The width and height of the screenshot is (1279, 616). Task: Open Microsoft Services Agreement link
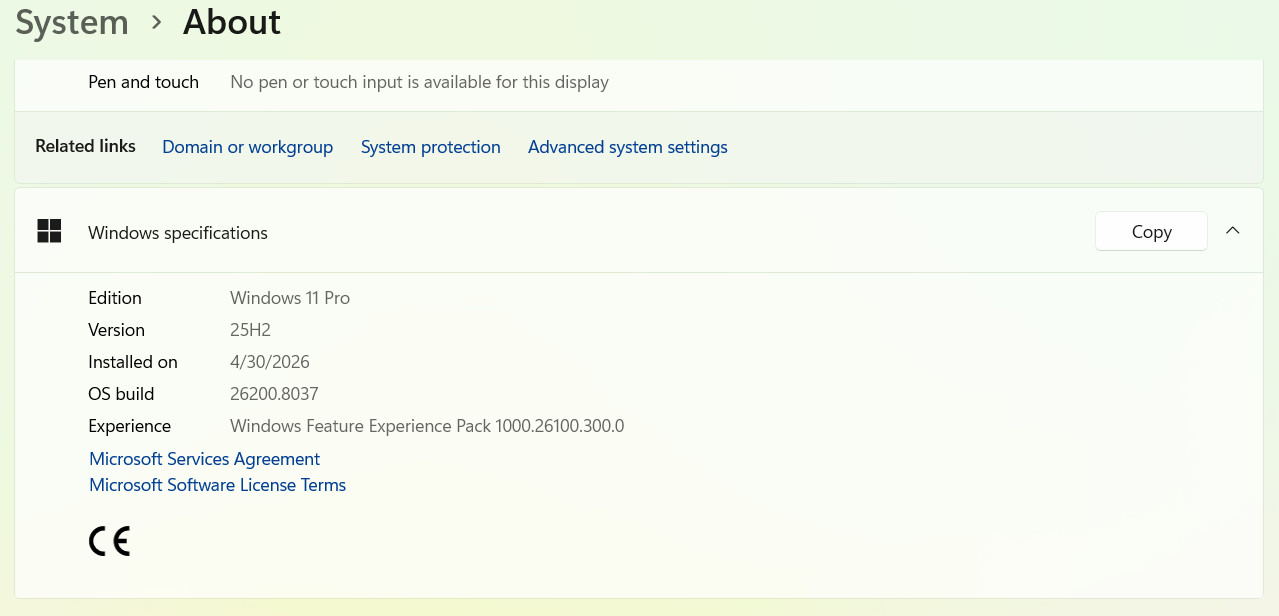(x=205, y=459)
